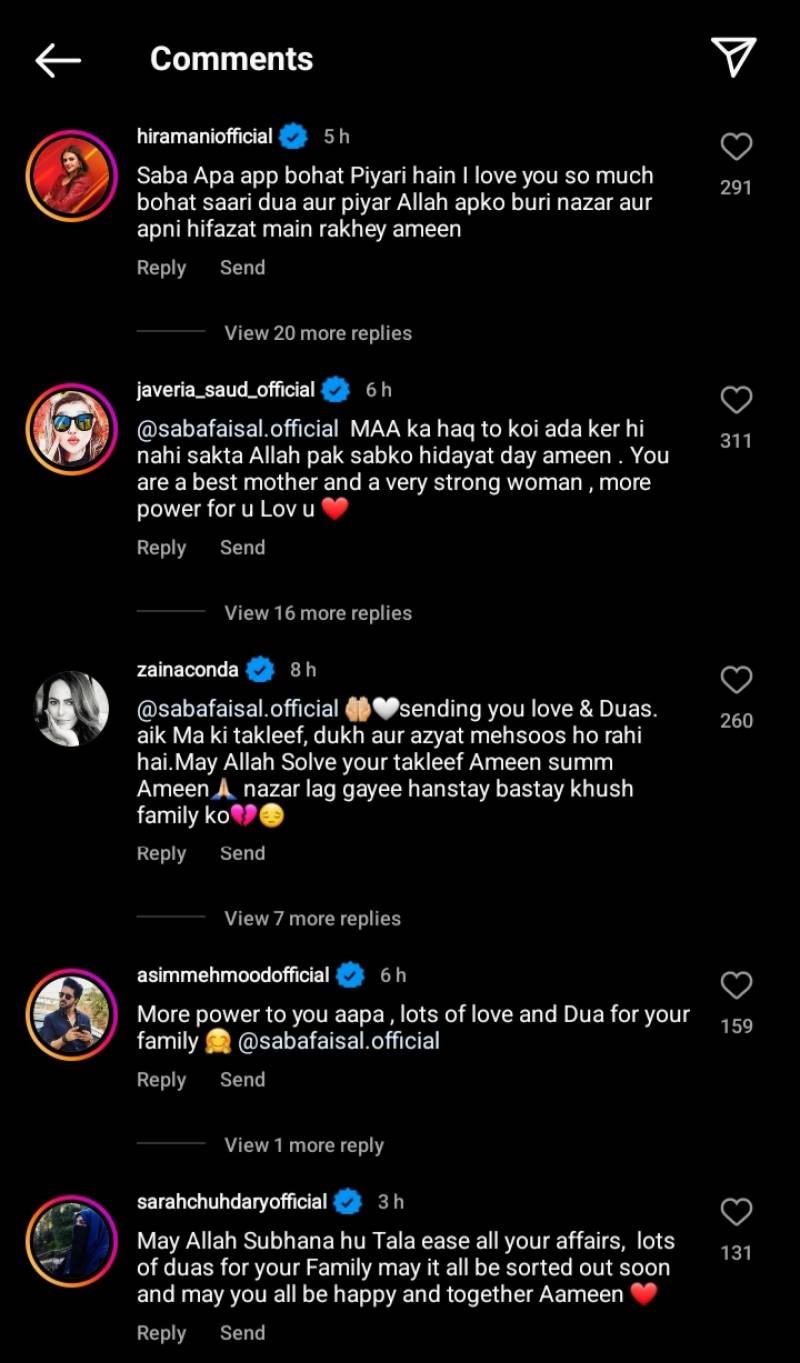Tap heart on sarahchuhdaryofficial's comment

[x=736, y=1213]
